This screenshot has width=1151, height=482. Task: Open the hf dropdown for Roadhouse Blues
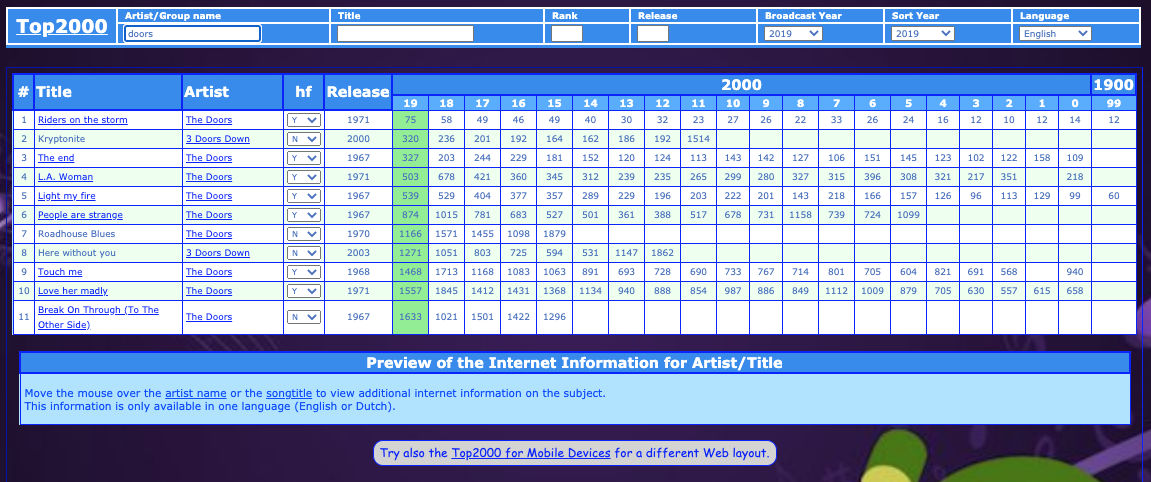[303, 235]
